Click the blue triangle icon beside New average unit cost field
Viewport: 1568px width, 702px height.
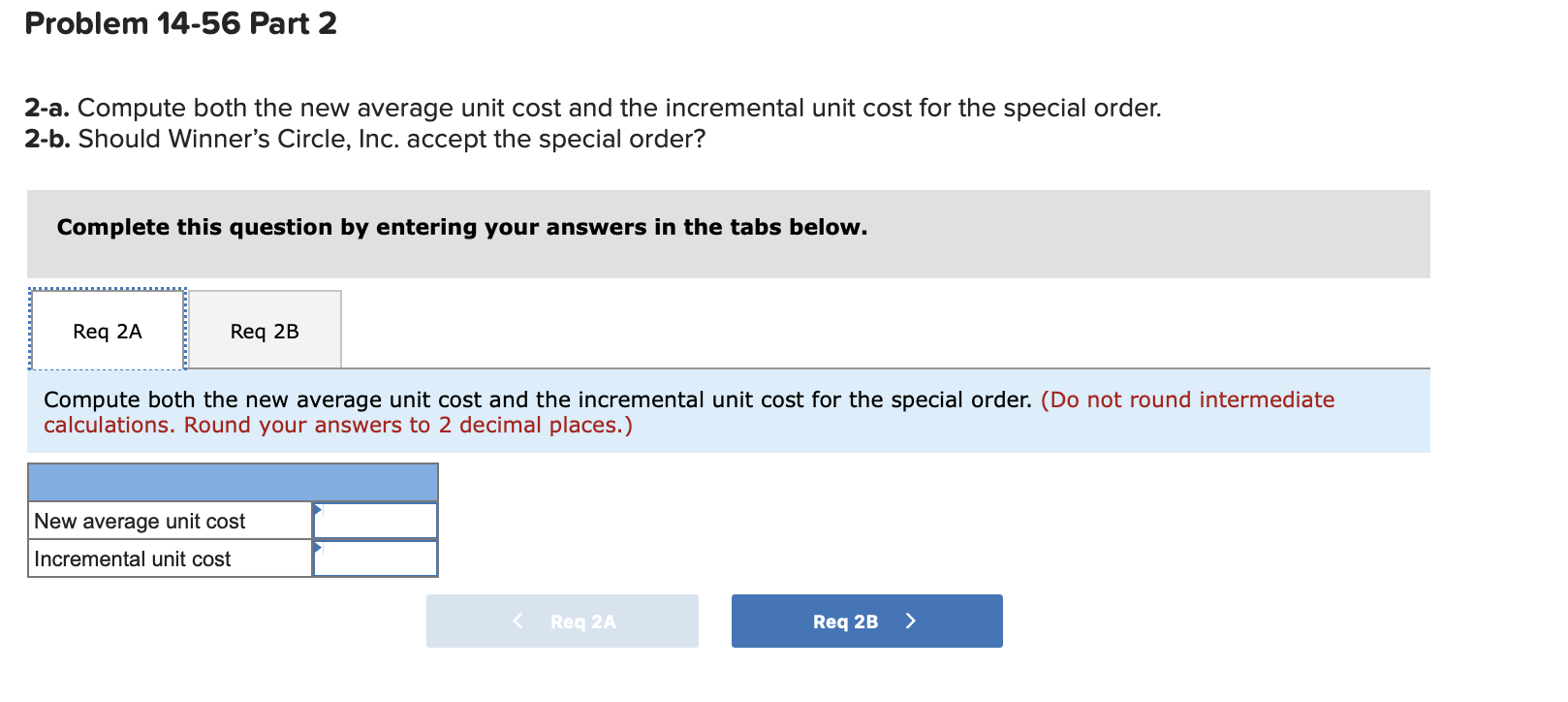coord(317,512)
